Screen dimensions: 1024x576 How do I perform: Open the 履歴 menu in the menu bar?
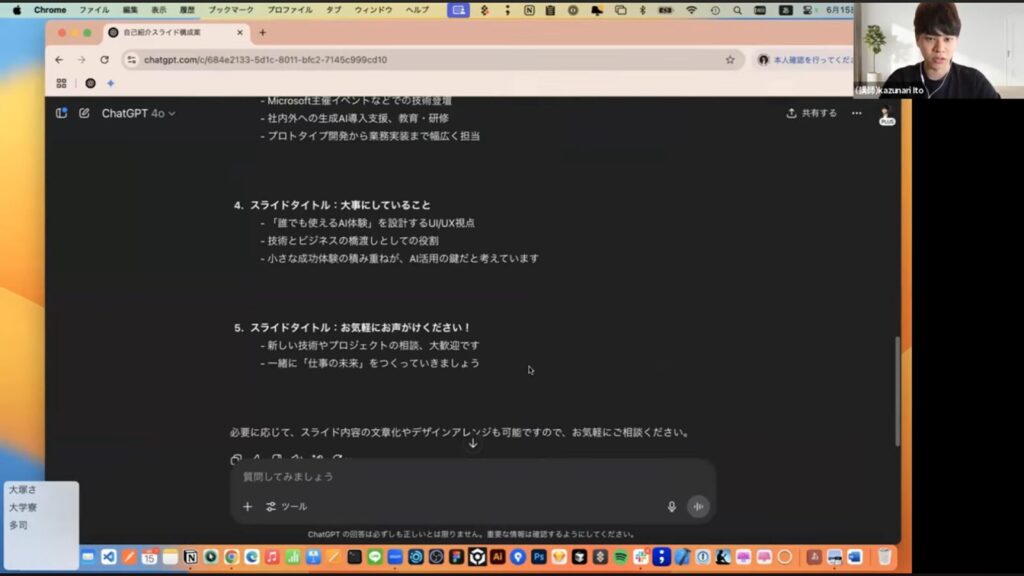[x=187, y=10]
